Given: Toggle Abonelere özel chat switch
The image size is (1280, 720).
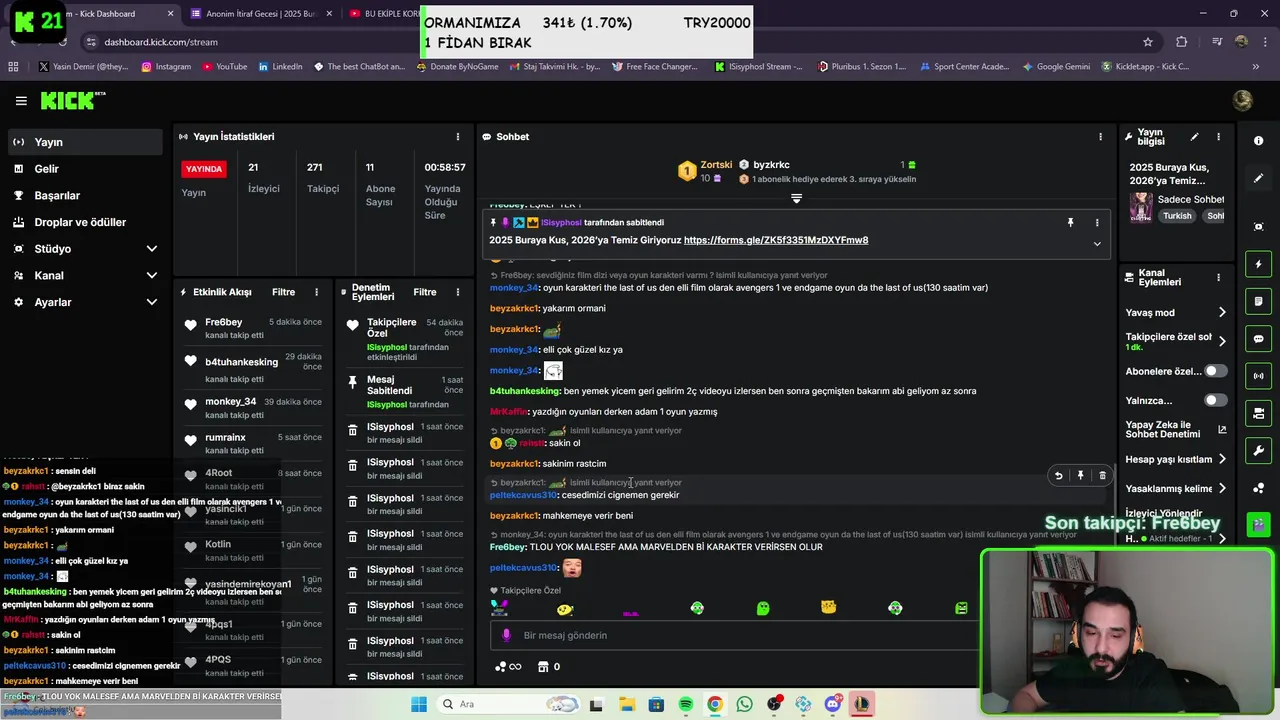Looking at the screenshot, I should tap(1215, 371).
